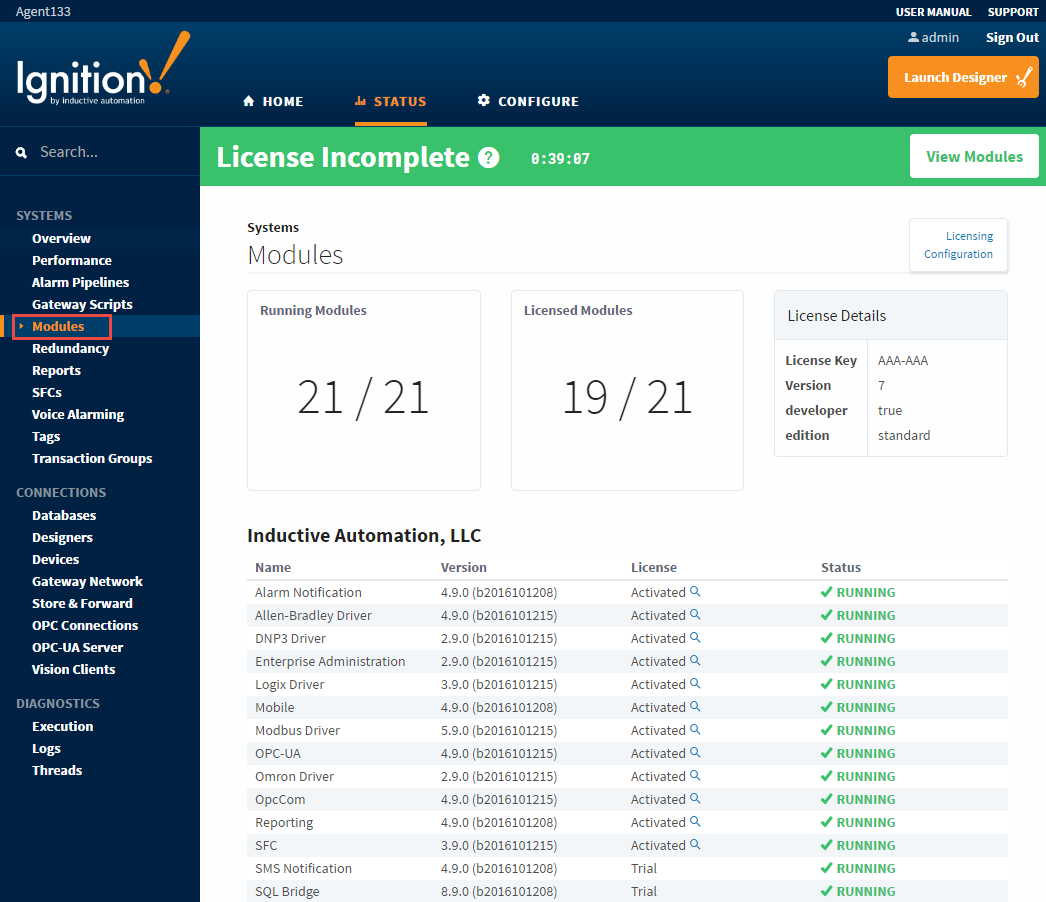This screenshot has height=902, width=1046.
Task: Click the magnifier beside Alarm Notification's Activated license
Action: pos(696,592)
